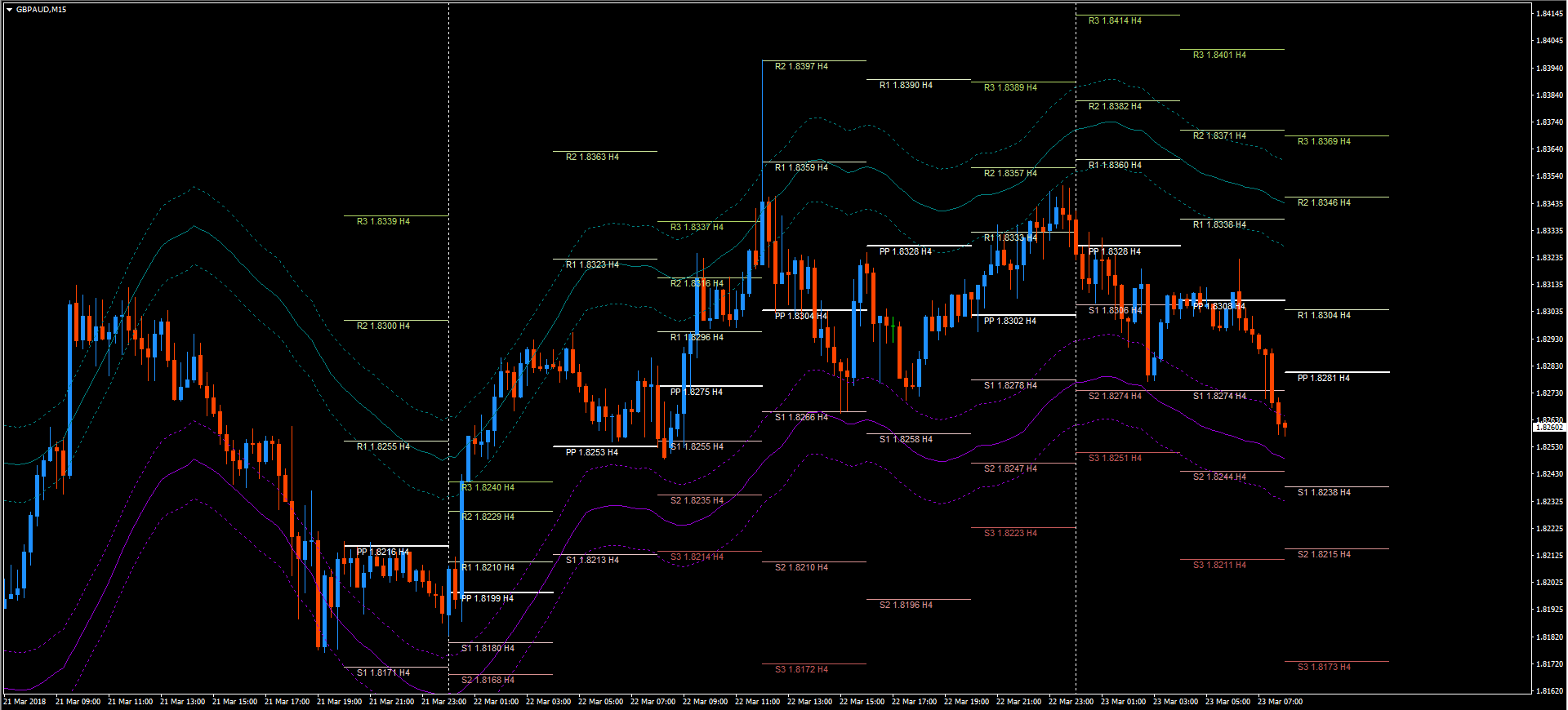
Task: Select the "R3 1.8240 H4" resistance label
Action: click(x=488, y=488)
